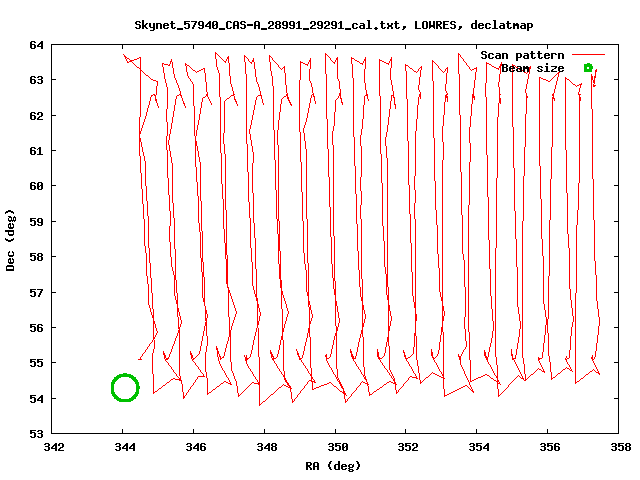Viewport: 640px width, 480px height.
Task: Click the small green Beam size legend marker
Action: (588, 68)
